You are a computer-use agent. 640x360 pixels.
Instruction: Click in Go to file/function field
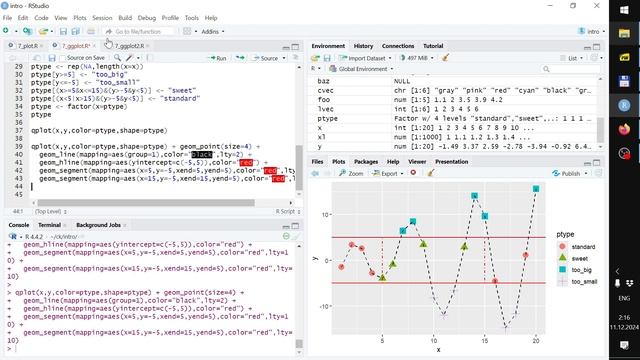(x=138, y=31)
